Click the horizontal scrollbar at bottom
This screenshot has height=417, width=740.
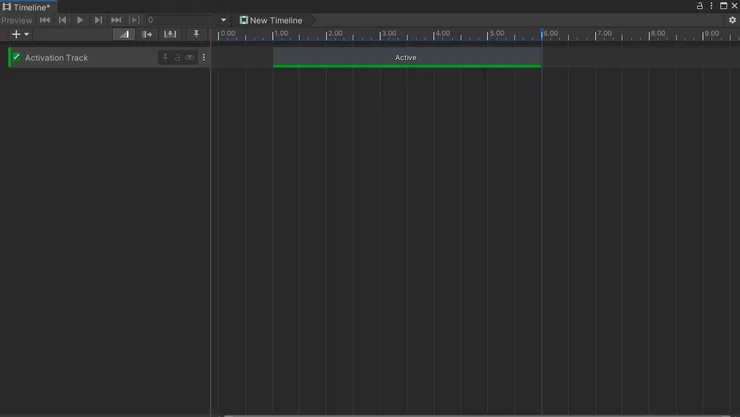click(477, 416)
